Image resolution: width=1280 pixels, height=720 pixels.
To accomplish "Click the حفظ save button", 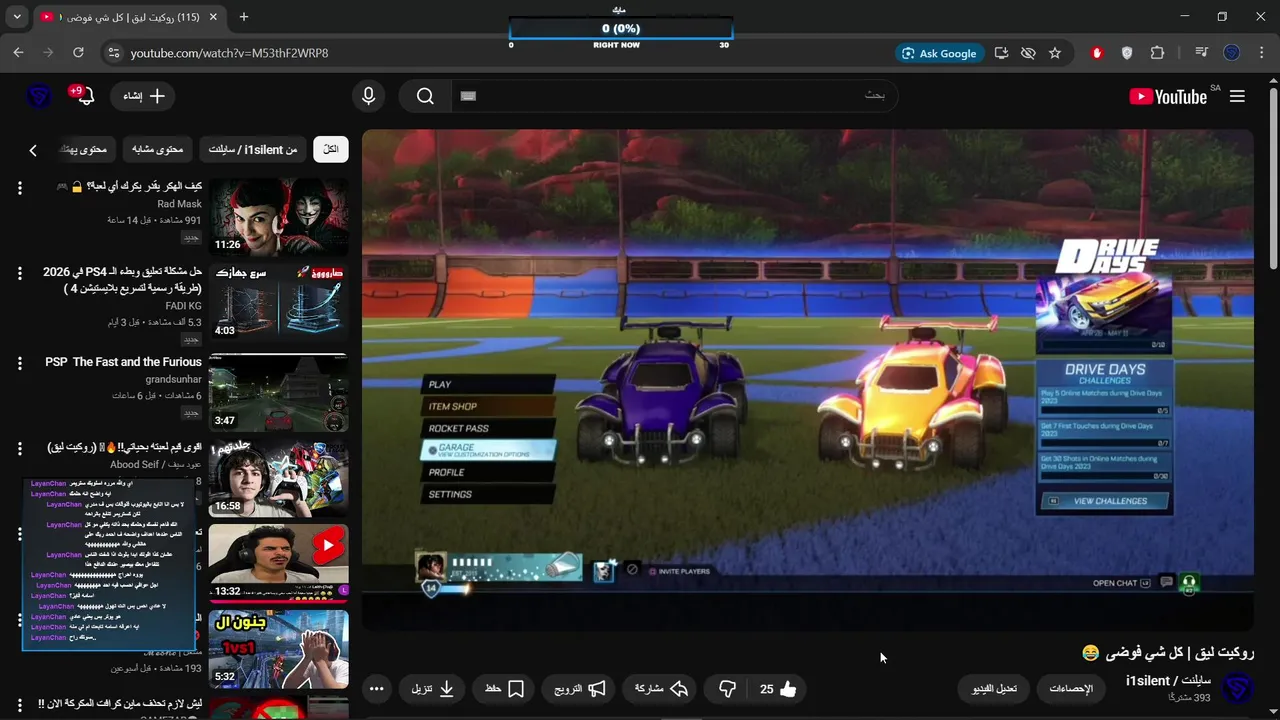I will point(504,689).
